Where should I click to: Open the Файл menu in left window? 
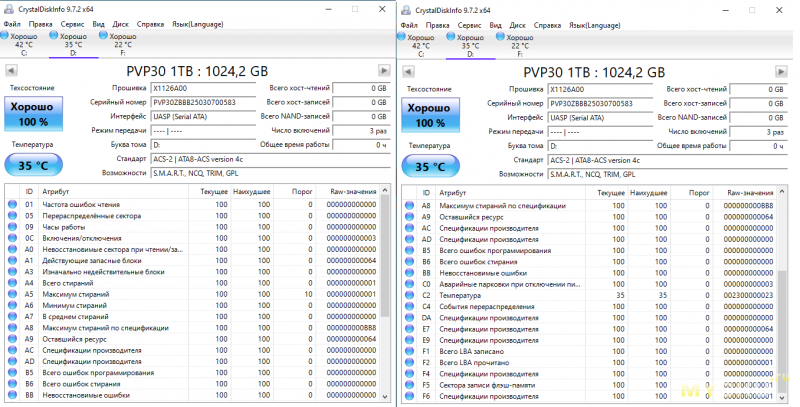click(x=12, y=23)
